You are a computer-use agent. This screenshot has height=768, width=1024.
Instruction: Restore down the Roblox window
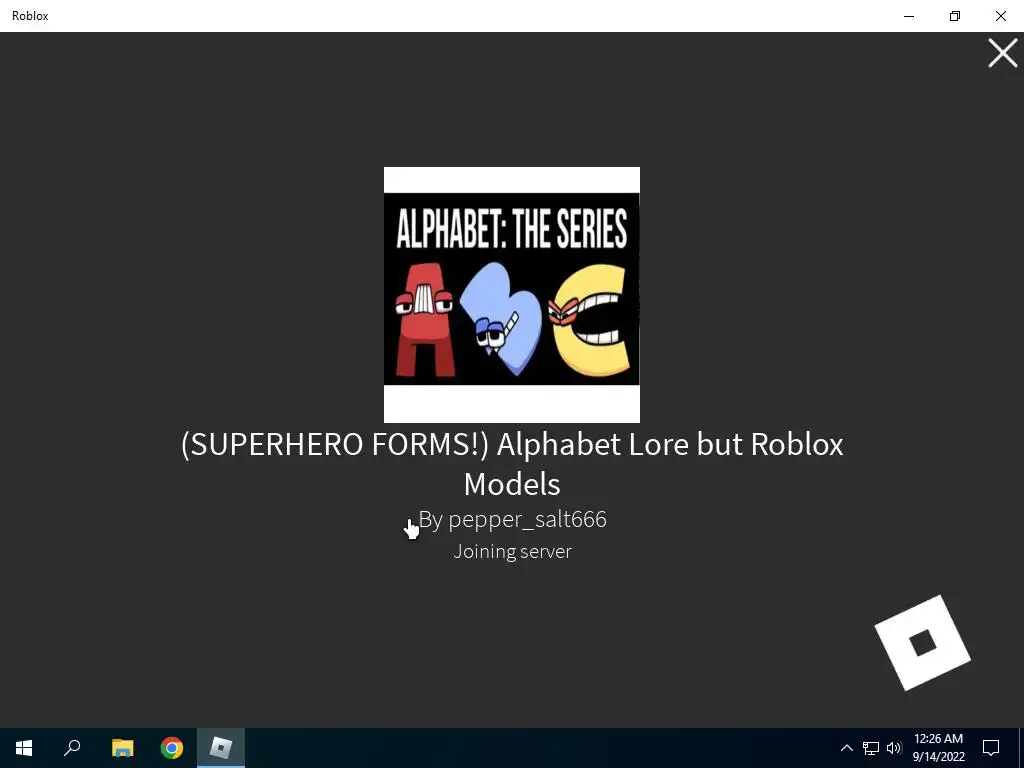(955, 16)
